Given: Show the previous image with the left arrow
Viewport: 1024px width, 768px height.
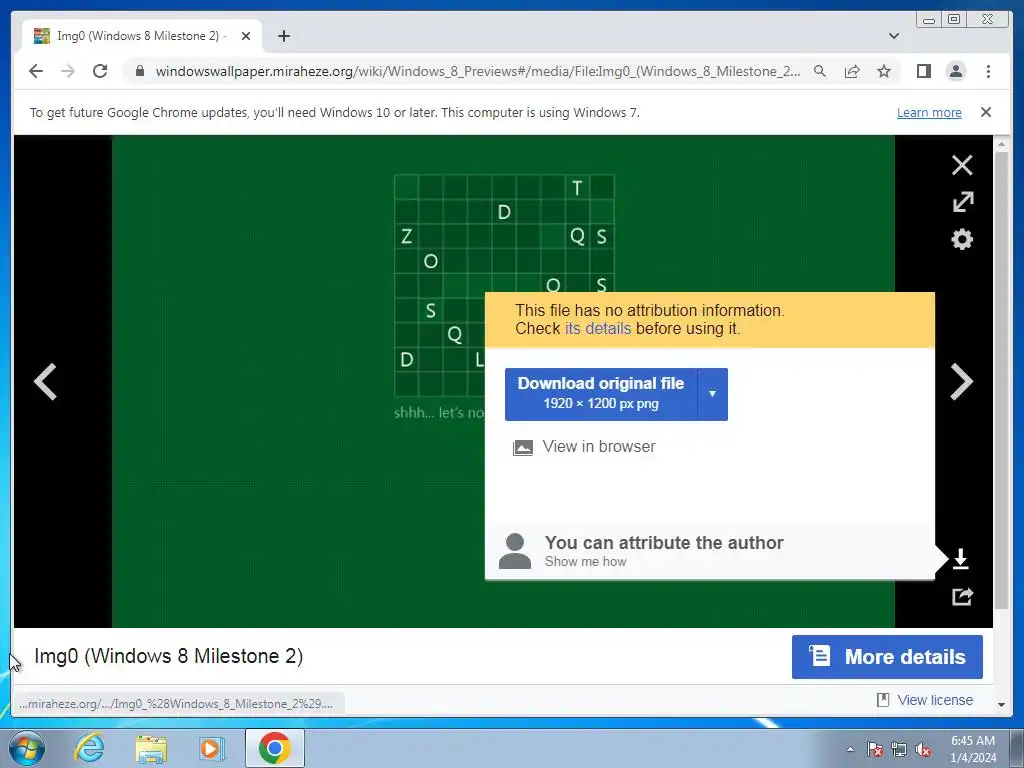Looking at the screenshot, I should pyautogui.click(x=45, y=381).
